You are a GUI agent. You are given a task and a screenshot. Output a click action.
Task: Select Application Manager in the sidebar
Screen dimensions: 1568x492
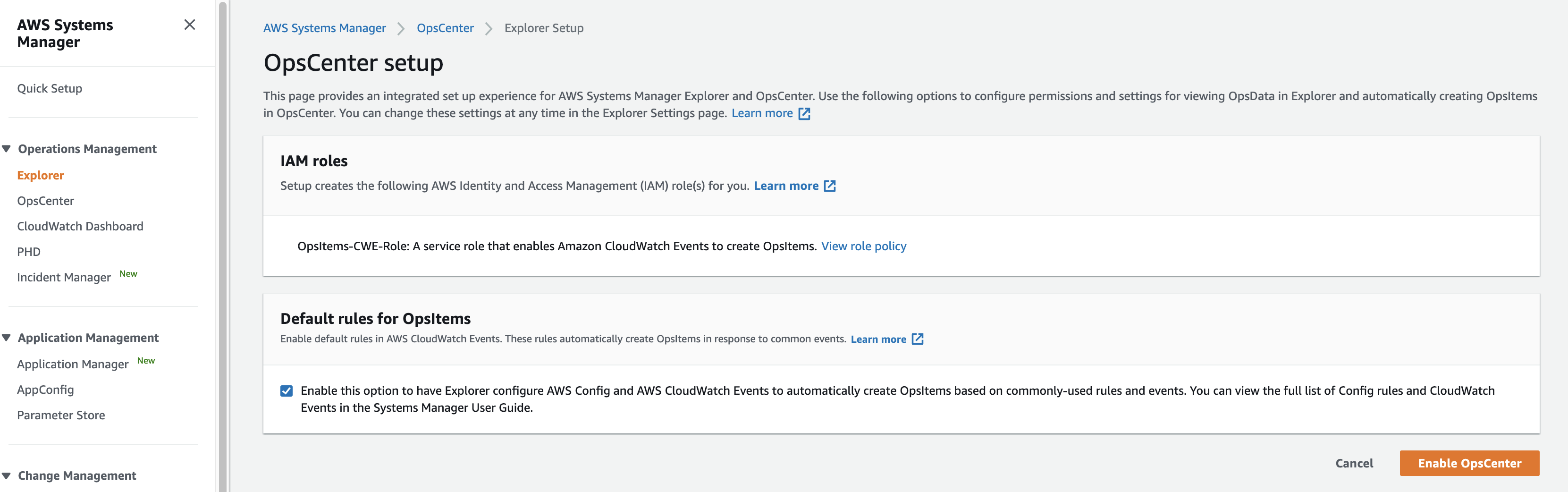[72, 364]
